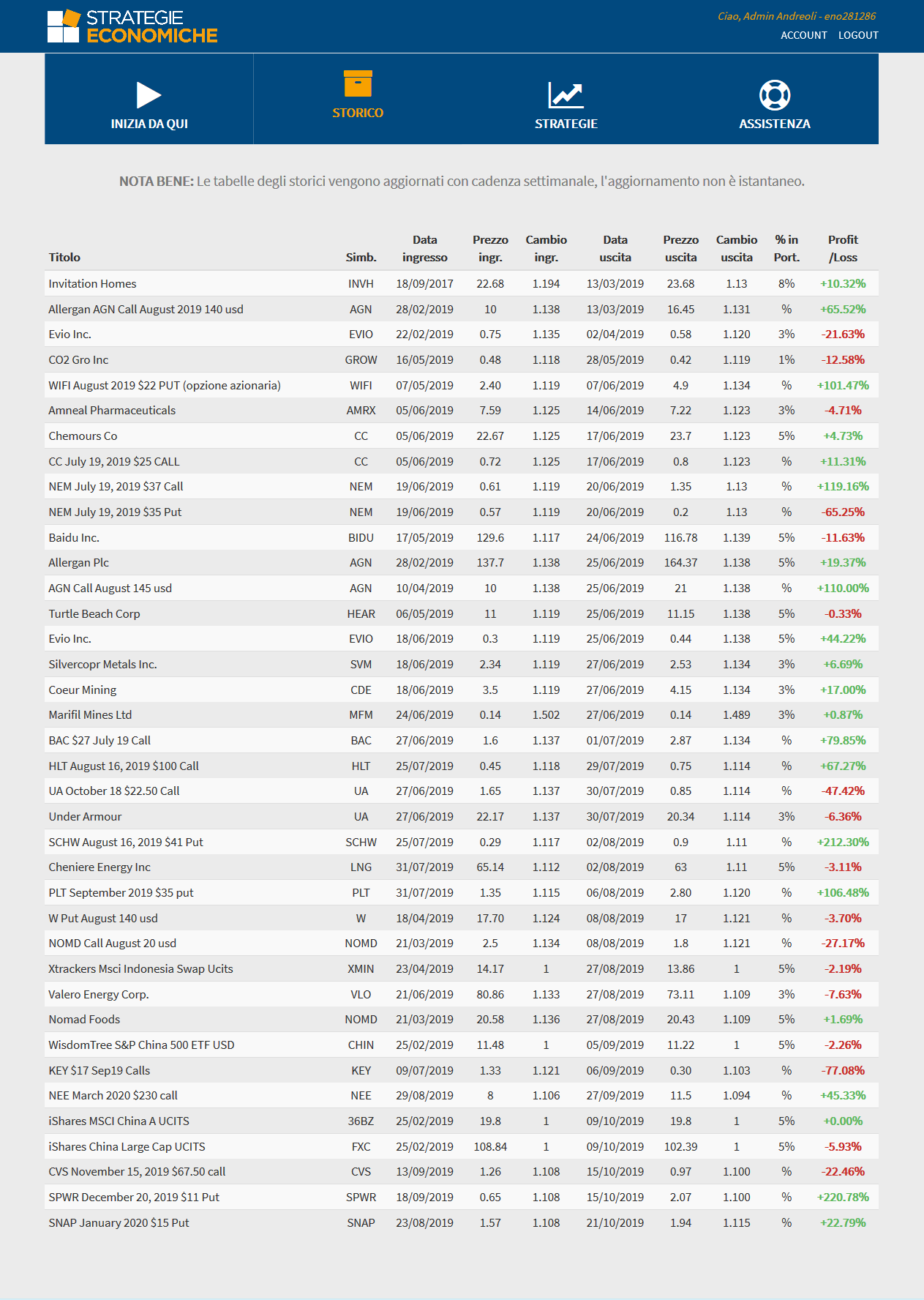Click WIFI August 2019 $22 PUT title
This screenshot has width=924, height=1300.
coord(165,385)
